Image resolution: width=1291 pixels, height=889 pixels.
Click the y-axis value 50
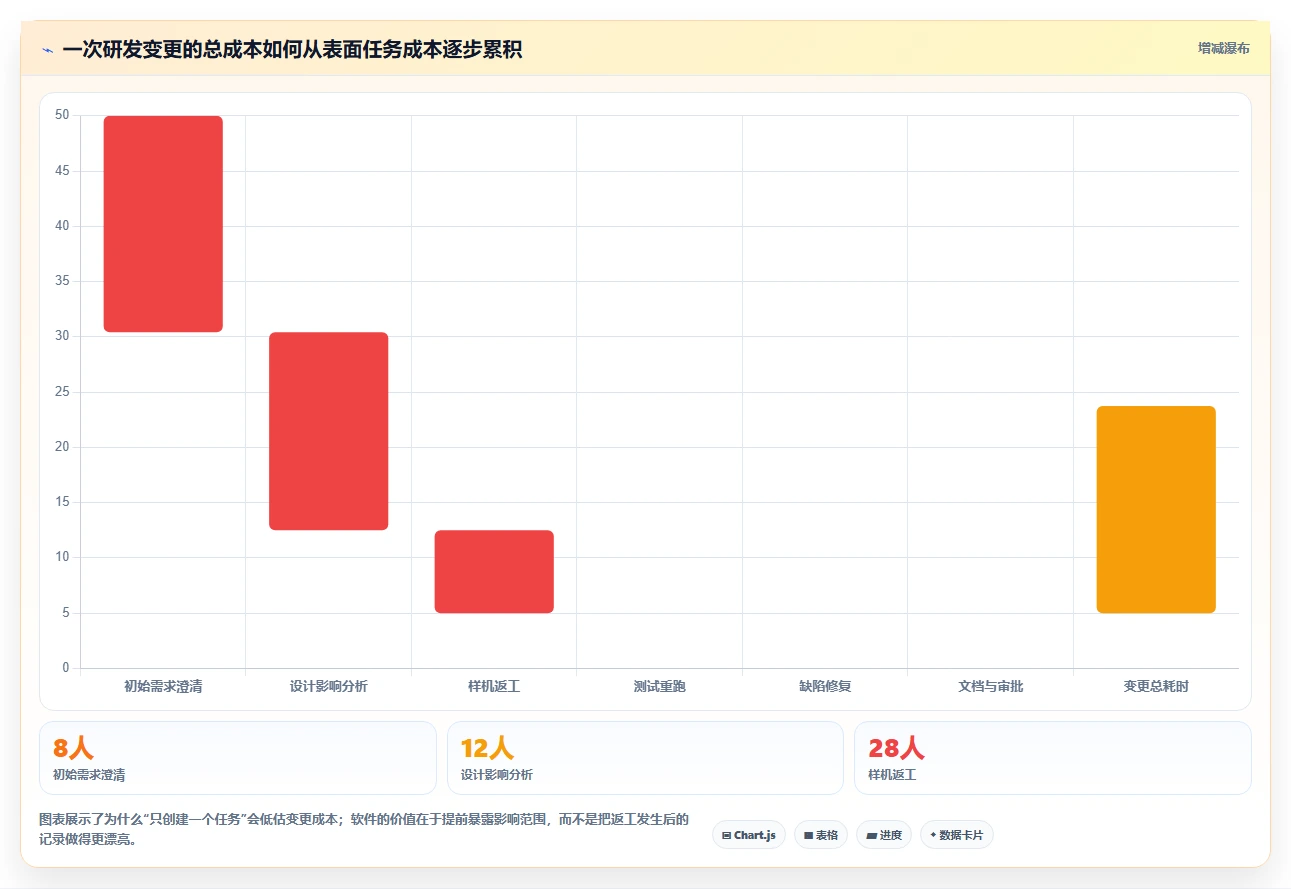[x=62, y=115]
